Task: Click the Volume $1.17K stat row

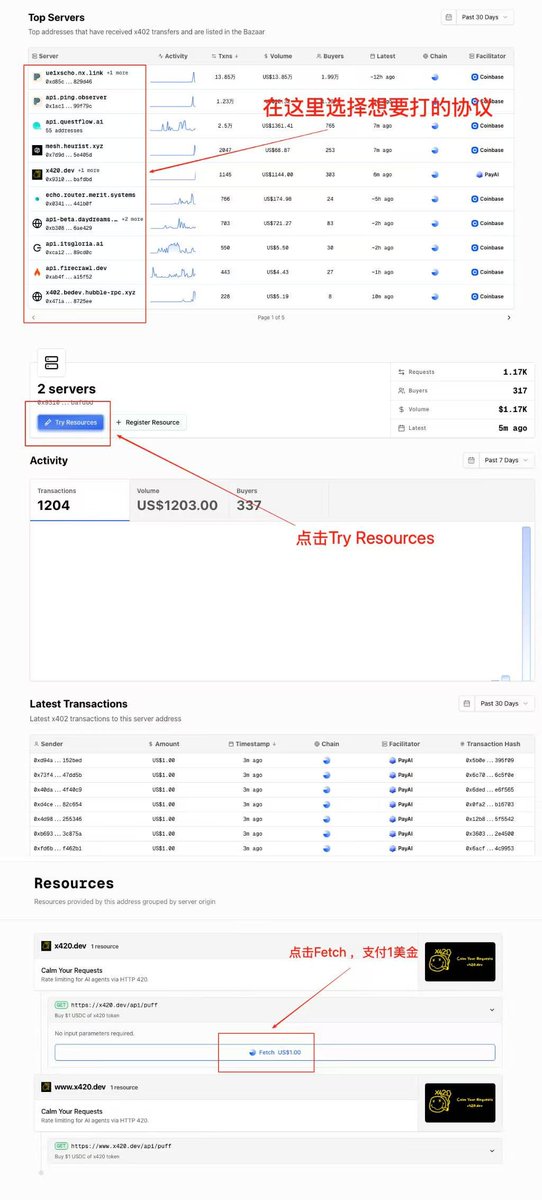Action: click(x=462, y=409)
